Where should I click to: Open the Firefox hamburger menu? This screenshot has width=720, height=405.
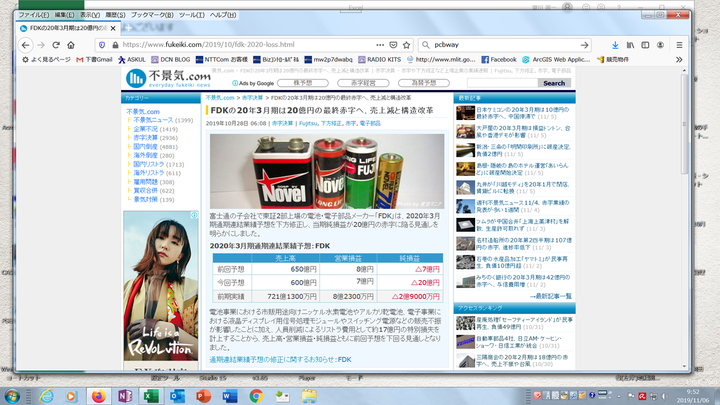tap(704, 45)
